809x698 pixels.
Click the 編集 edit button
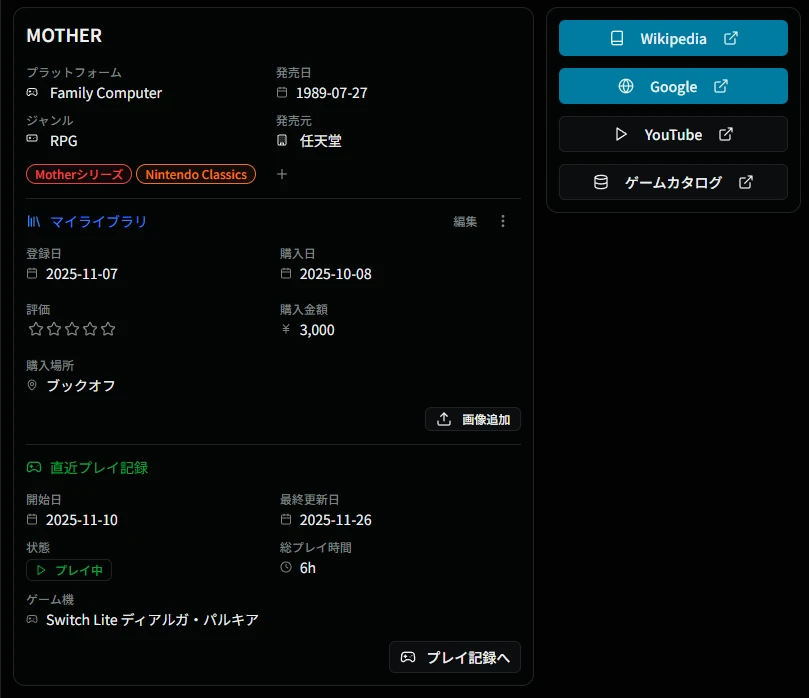pyautogui.click(x=465, y=221)
